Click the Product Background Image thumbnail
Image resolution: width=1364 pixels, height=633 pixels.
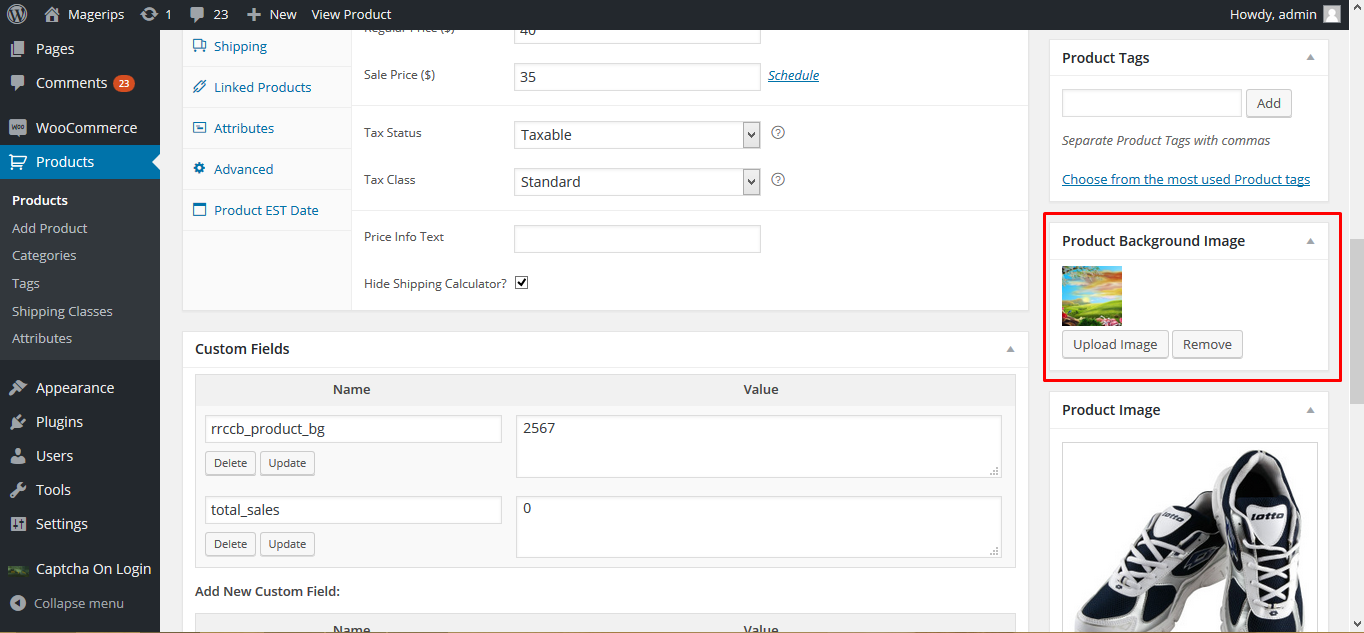(1092, 296)
